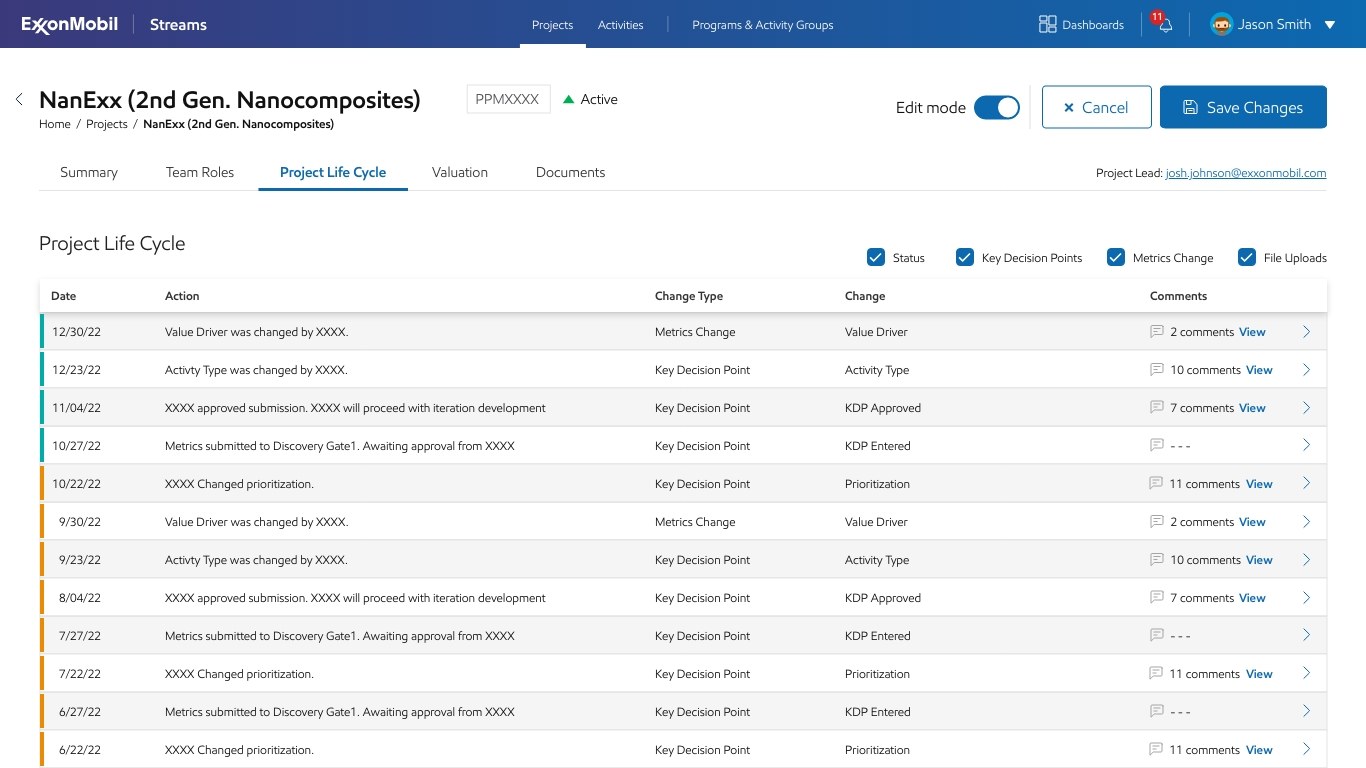
Task: Switch to the Summary tab
Action: pyautogui.click(x=89, y=172)
